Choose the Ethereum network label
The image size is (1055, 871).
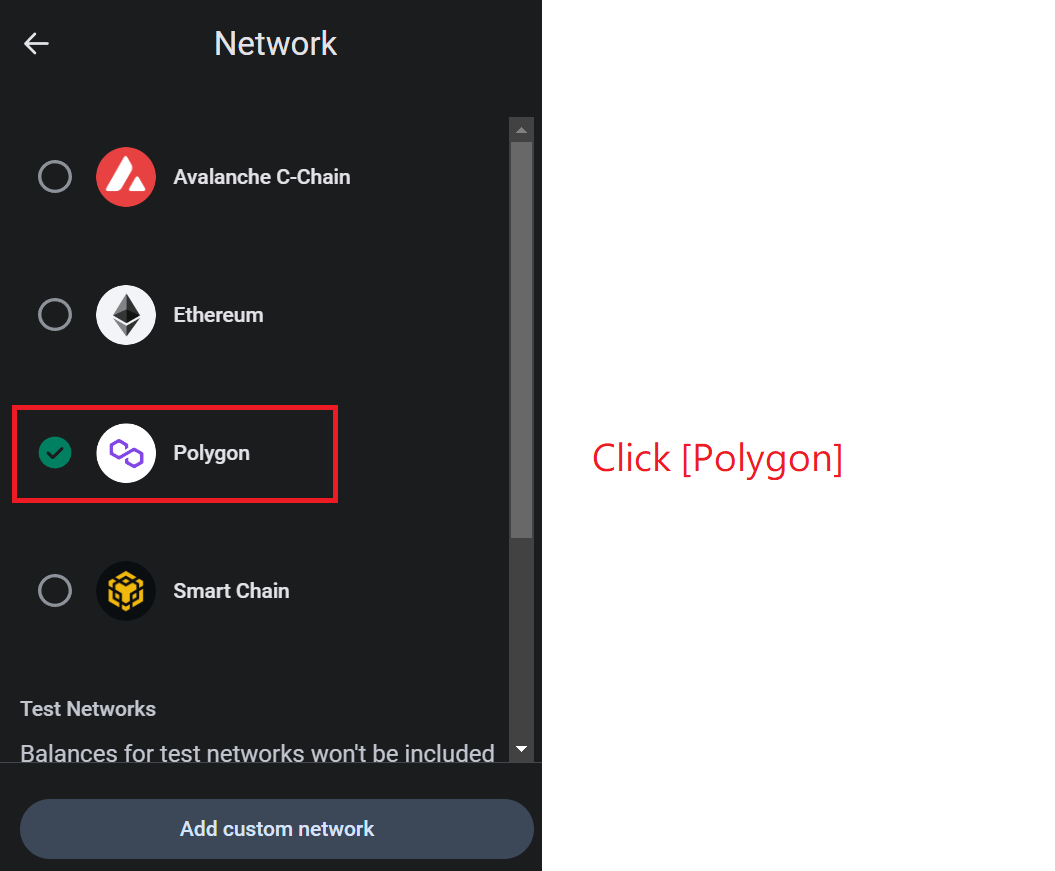coord(218,315)
